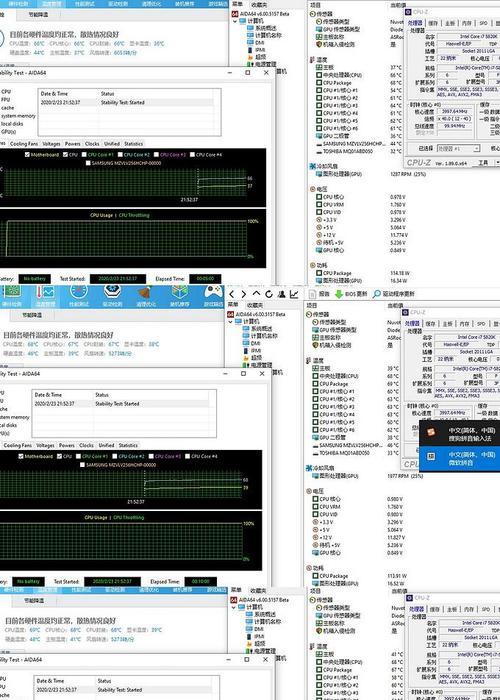Select the 主板 temperature row reading 39 °C
The height and width of the screenshot is (700, 500).
point(357,368)
